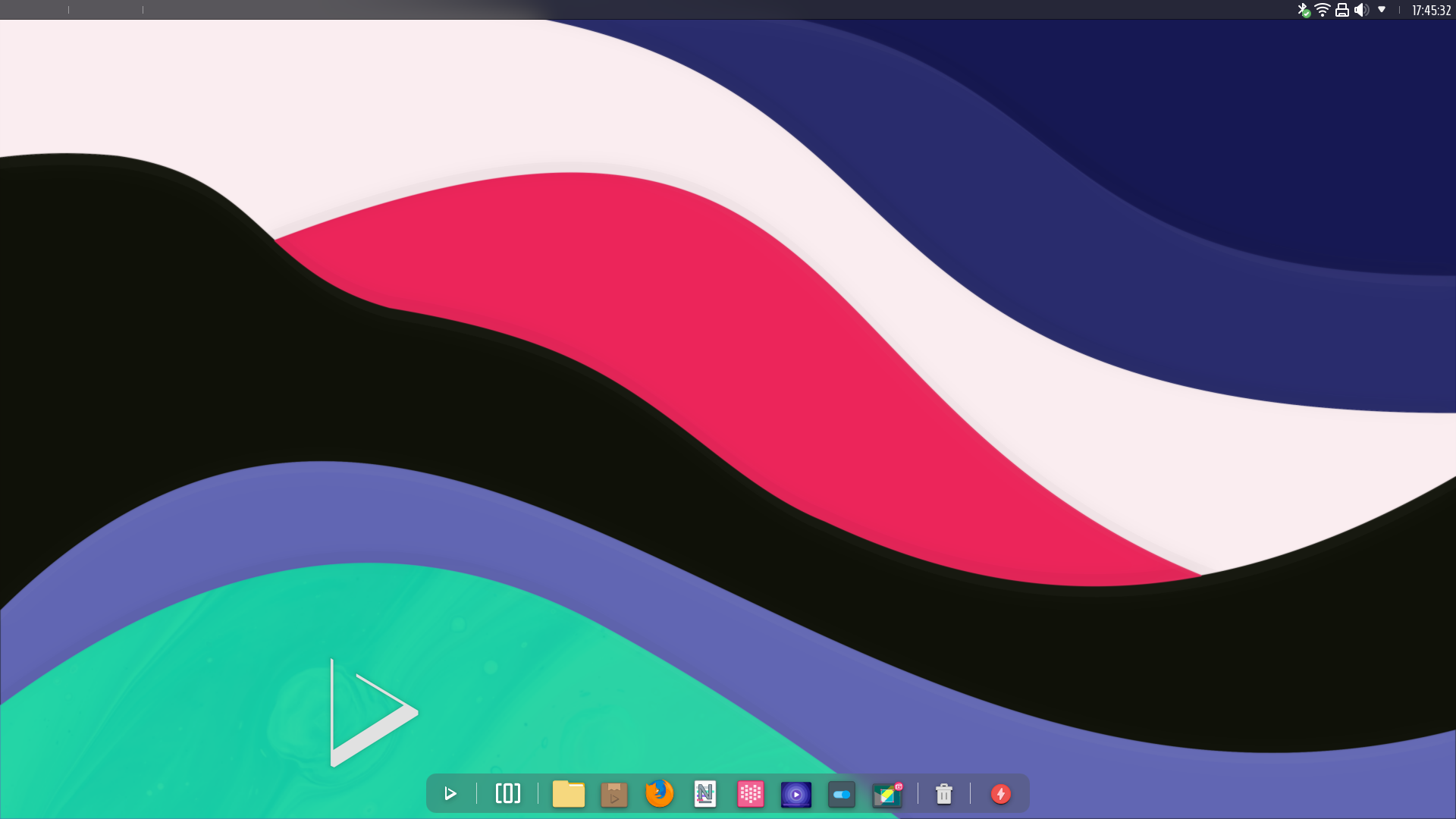Open the Switchboard settings app with toggle icon

coord(841,794)
